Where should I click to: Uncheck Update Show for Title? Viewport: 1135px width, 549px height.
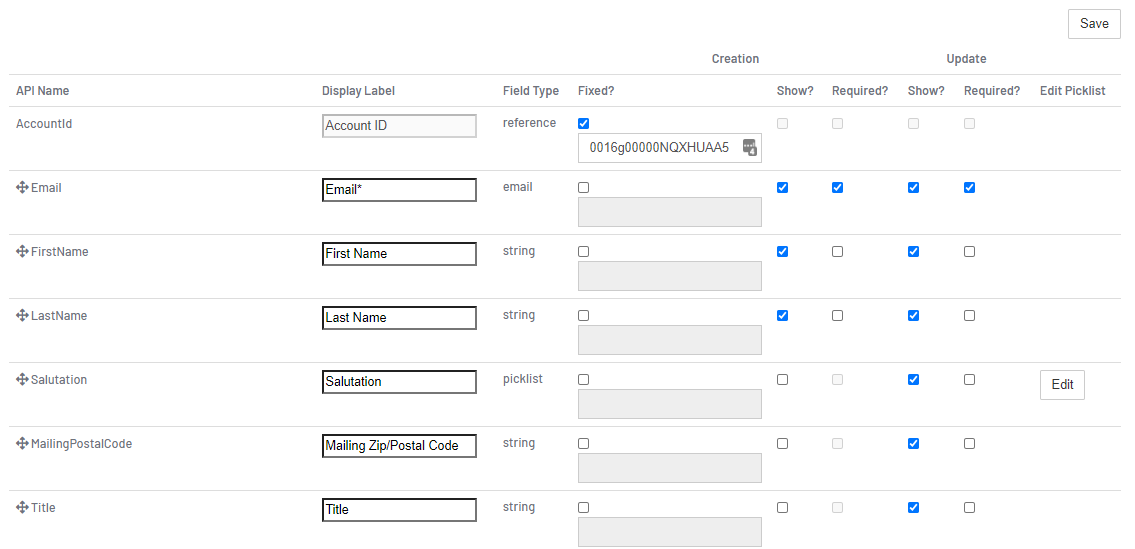[x=914, y=507]
